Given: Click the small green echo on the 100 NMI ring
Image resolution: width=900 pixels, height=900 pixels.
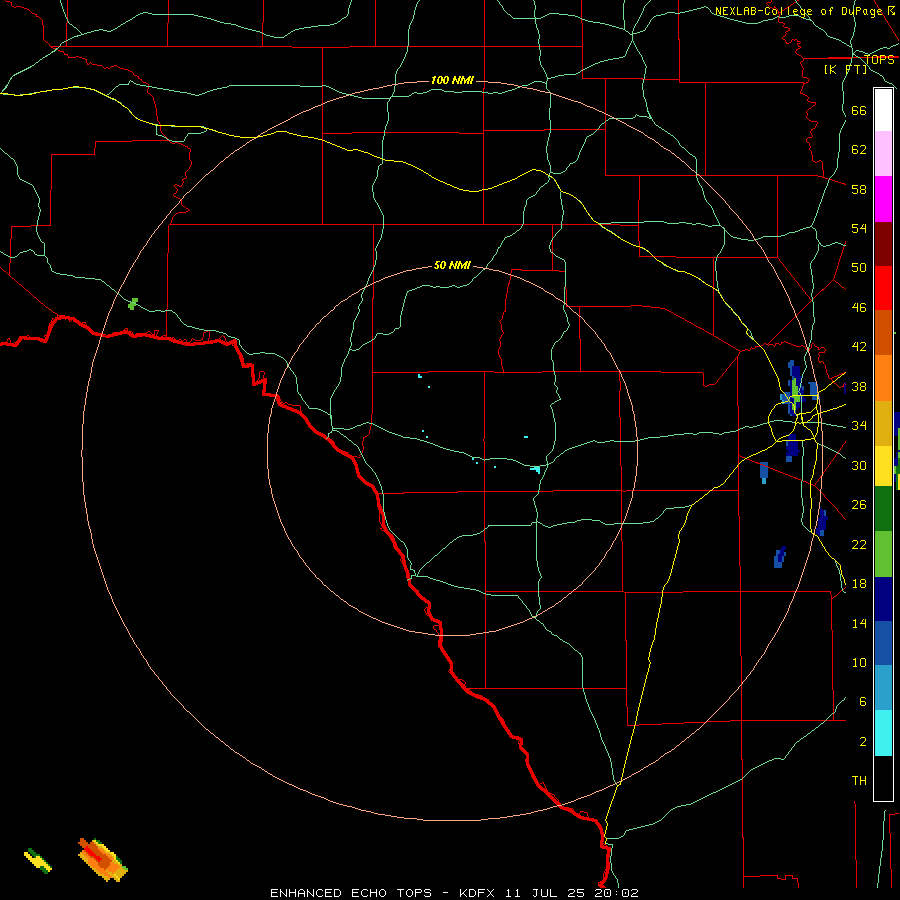Looking at the screenshot, I should [133, 303].
